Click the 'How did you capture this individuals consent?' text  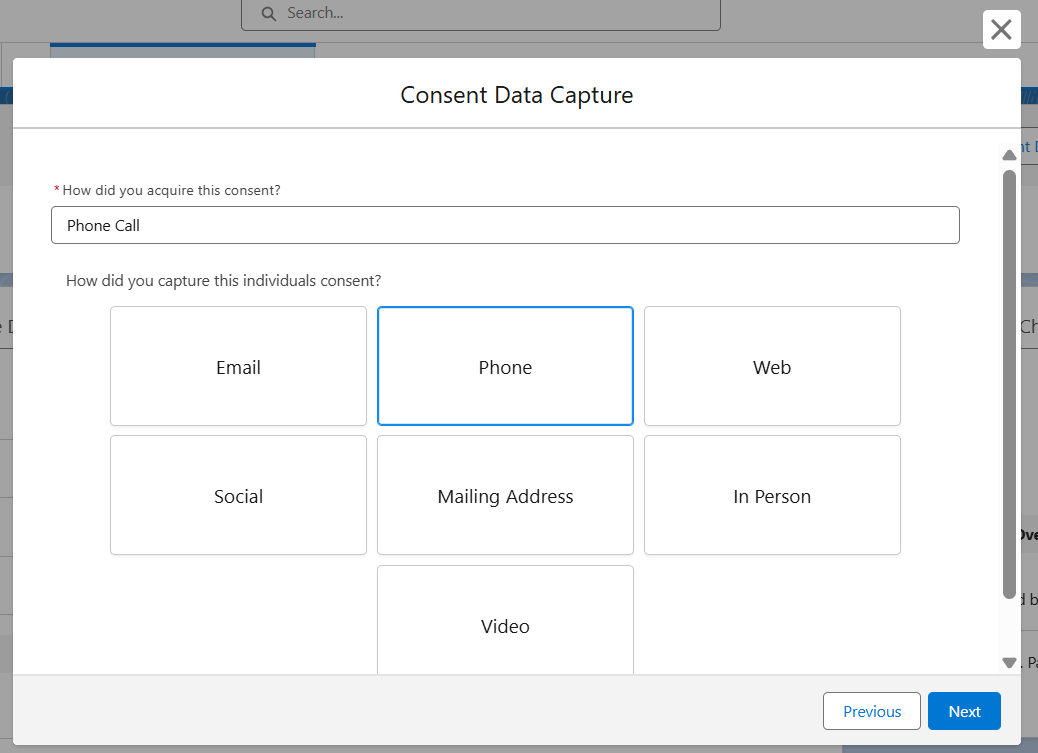pyautogui.click(x=223, y=281)
